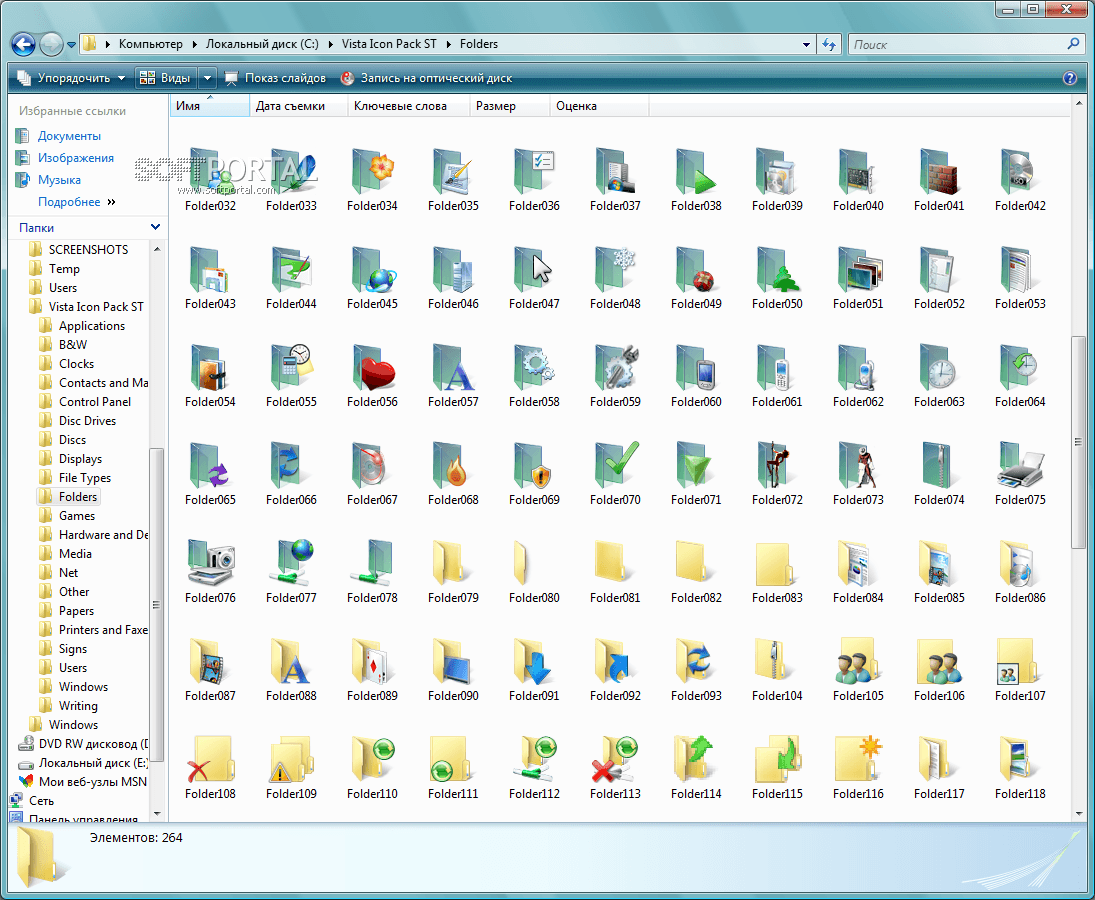Viewport: 1095px width, 900px height.
Task: Open the Документы favorite link
Action: pyautogui.click(x=69, y=136)
